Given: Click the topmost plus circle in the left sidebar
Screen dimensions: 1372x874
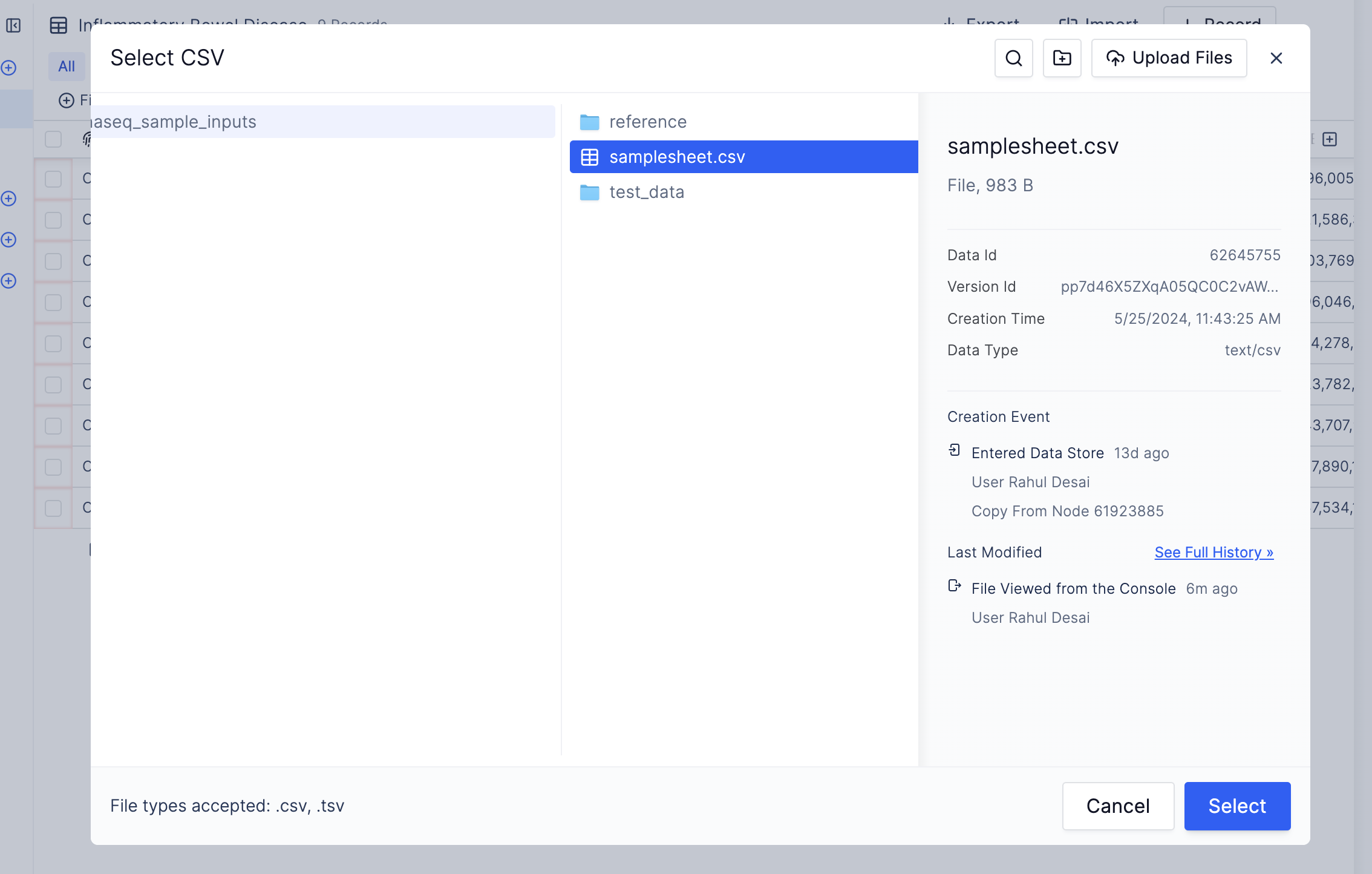Looking at the screenshot, I should (8, 68).
